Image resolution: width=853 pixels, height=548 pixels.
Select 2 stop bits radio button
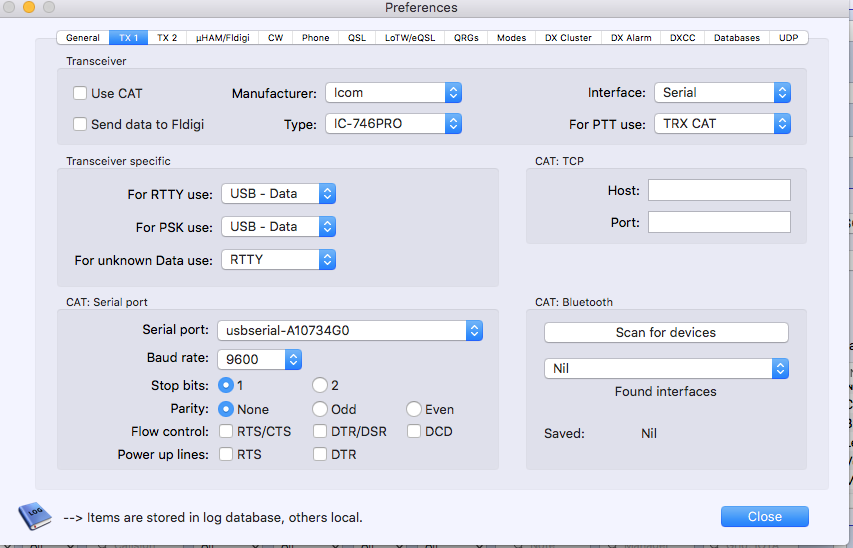coord(320,385)
